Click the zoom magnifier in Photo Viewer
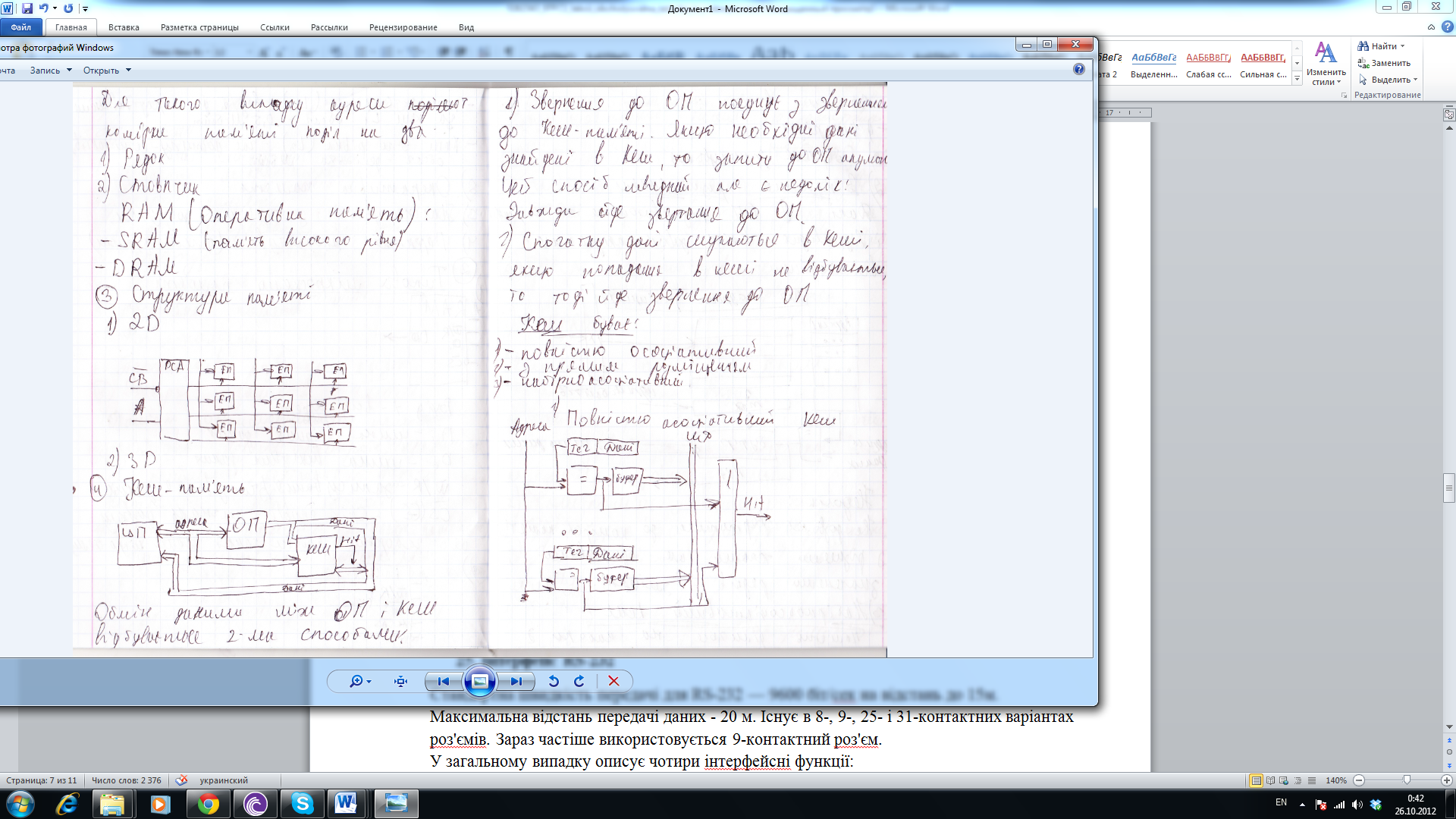This screenshot has height=819, width=1456. coord(359,681)
